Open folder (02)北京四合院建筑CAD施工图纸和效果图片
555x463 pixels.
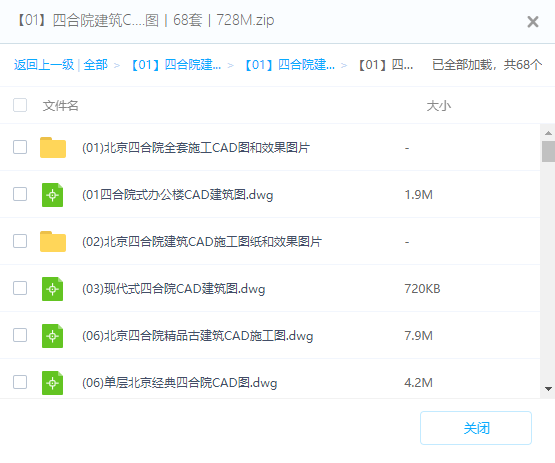pyautogui.click(x=202, y=242)
